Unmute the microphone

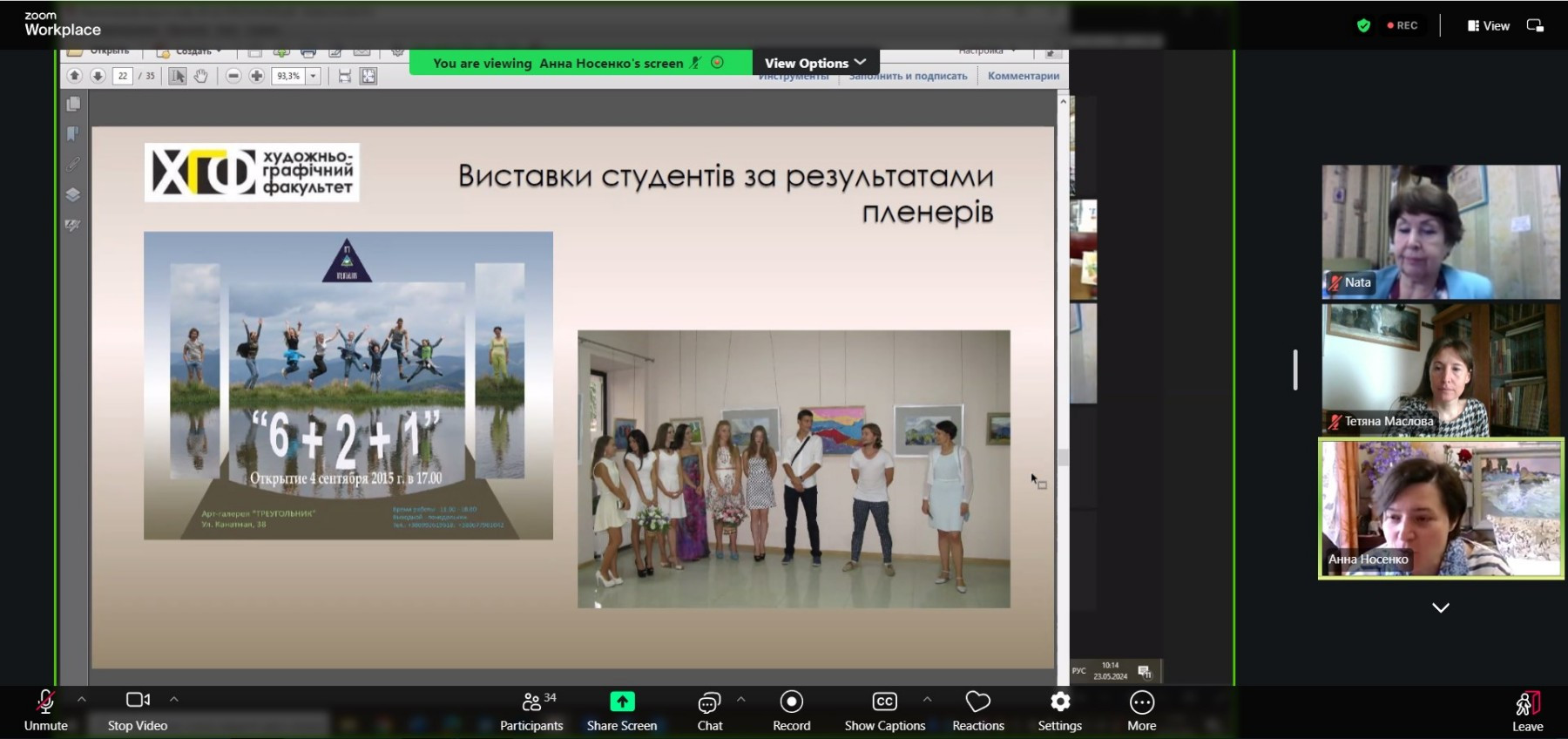tap(45, 710)
